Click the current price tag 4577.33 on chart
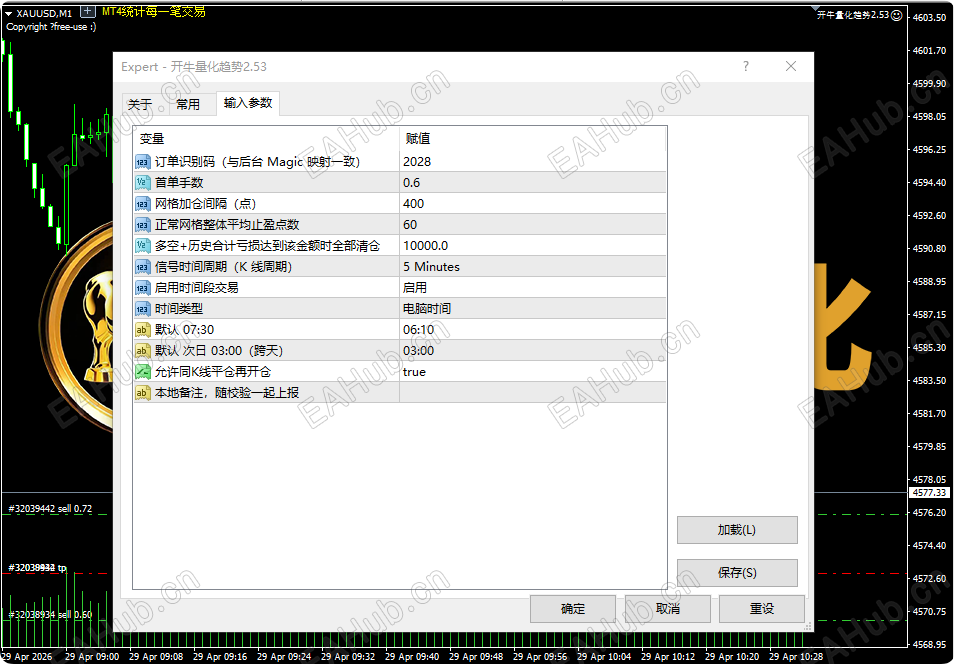Image resolution: width=955 pixels, height=664 pixels. click(x=929, y=492)
